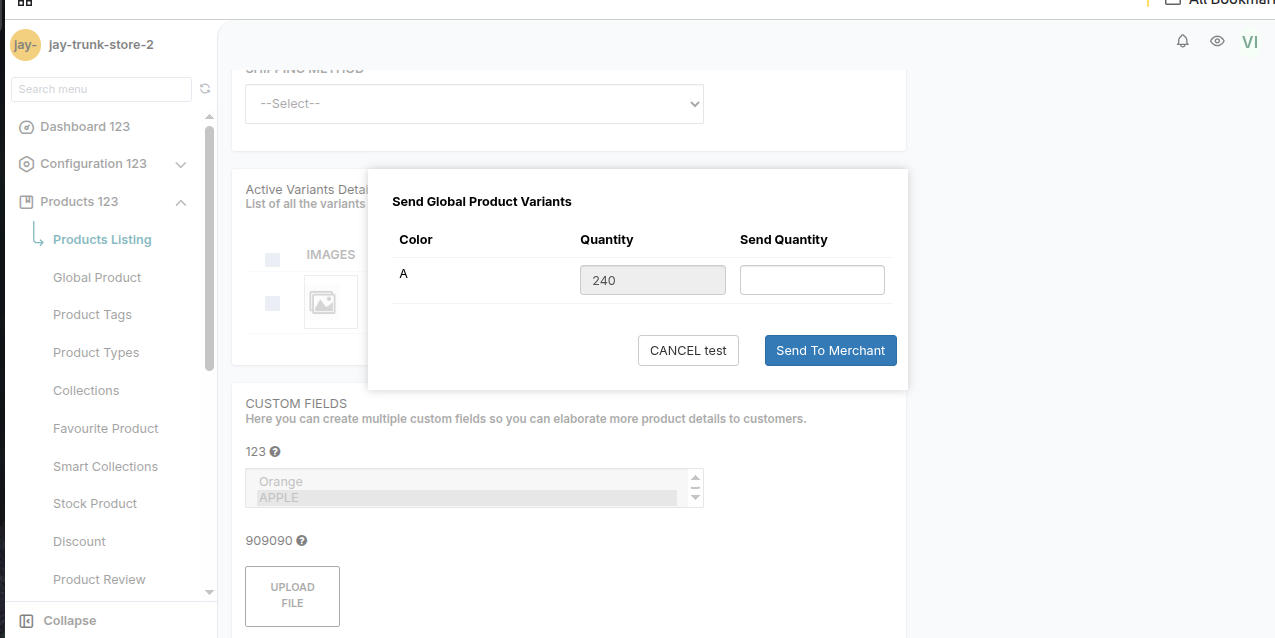Click the variant color value A
This screenshot has height=638, width=1275.
[403, 273]
